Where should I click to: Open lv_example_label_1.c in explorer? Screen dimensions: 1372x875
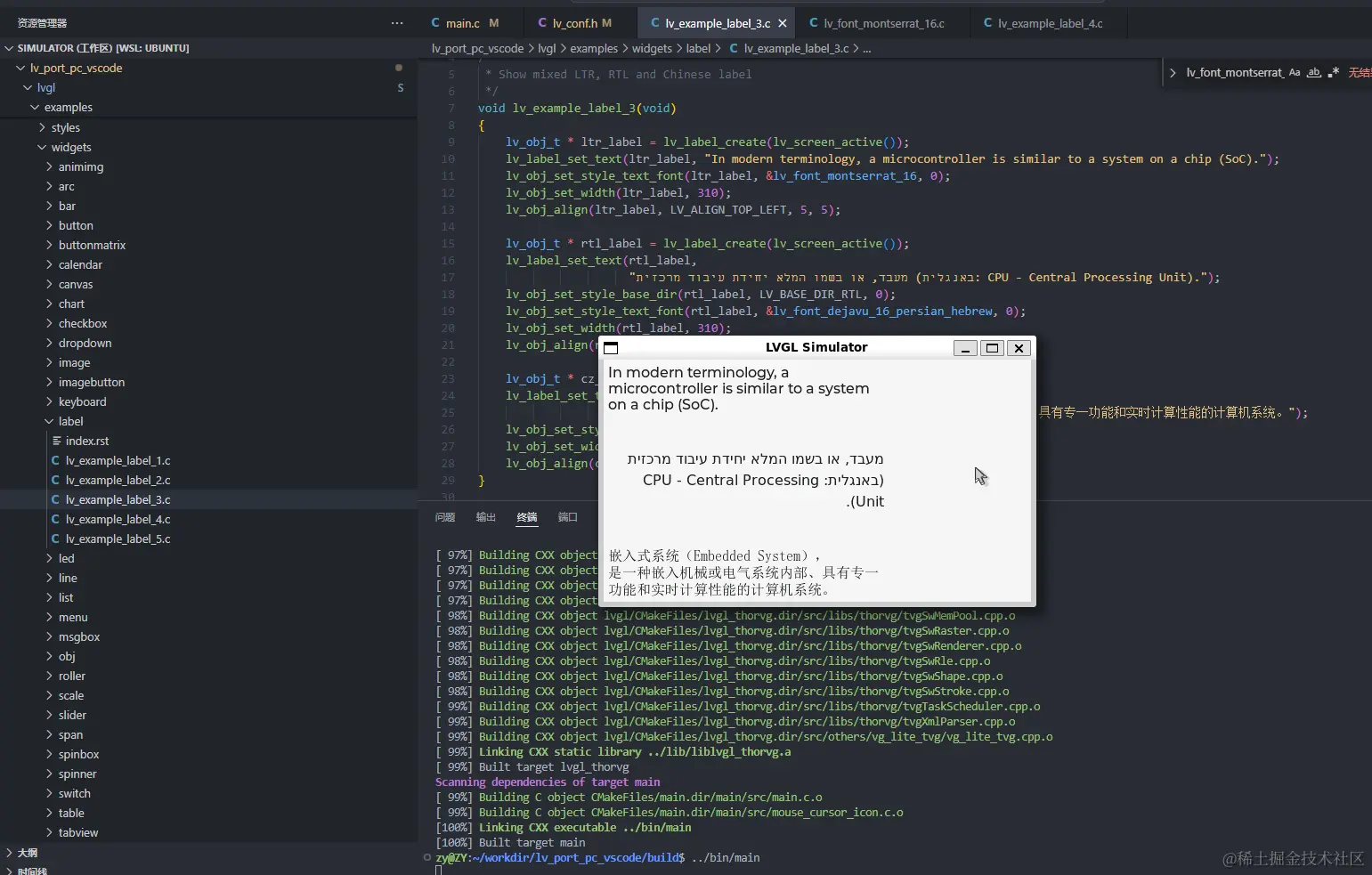point(118,460)
